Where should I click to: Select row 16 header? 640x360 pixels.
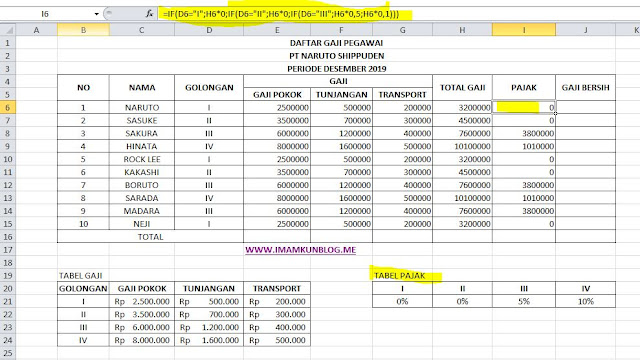tap(8, 237)
